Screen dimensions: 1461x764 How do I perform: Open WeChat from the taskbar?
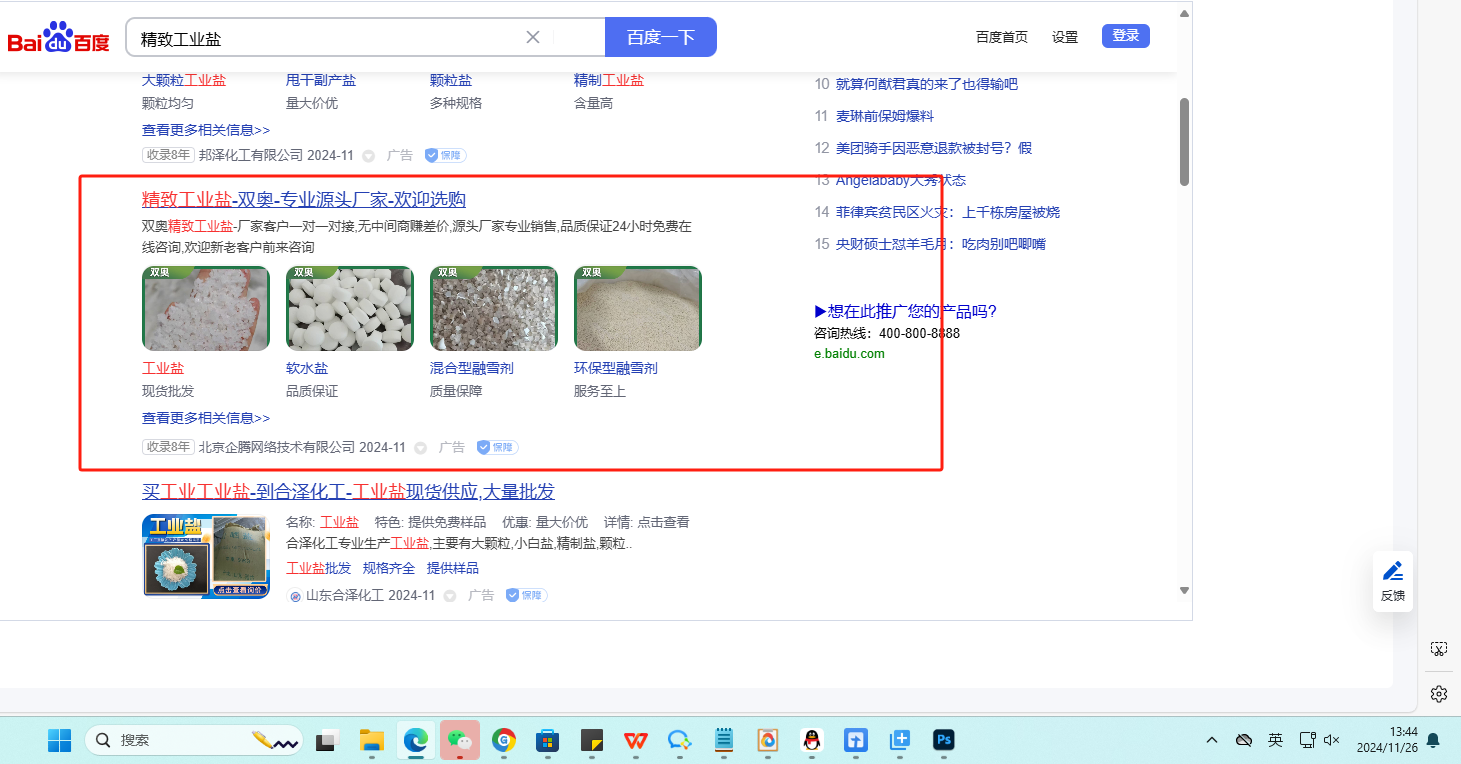[x=460, y=740]
